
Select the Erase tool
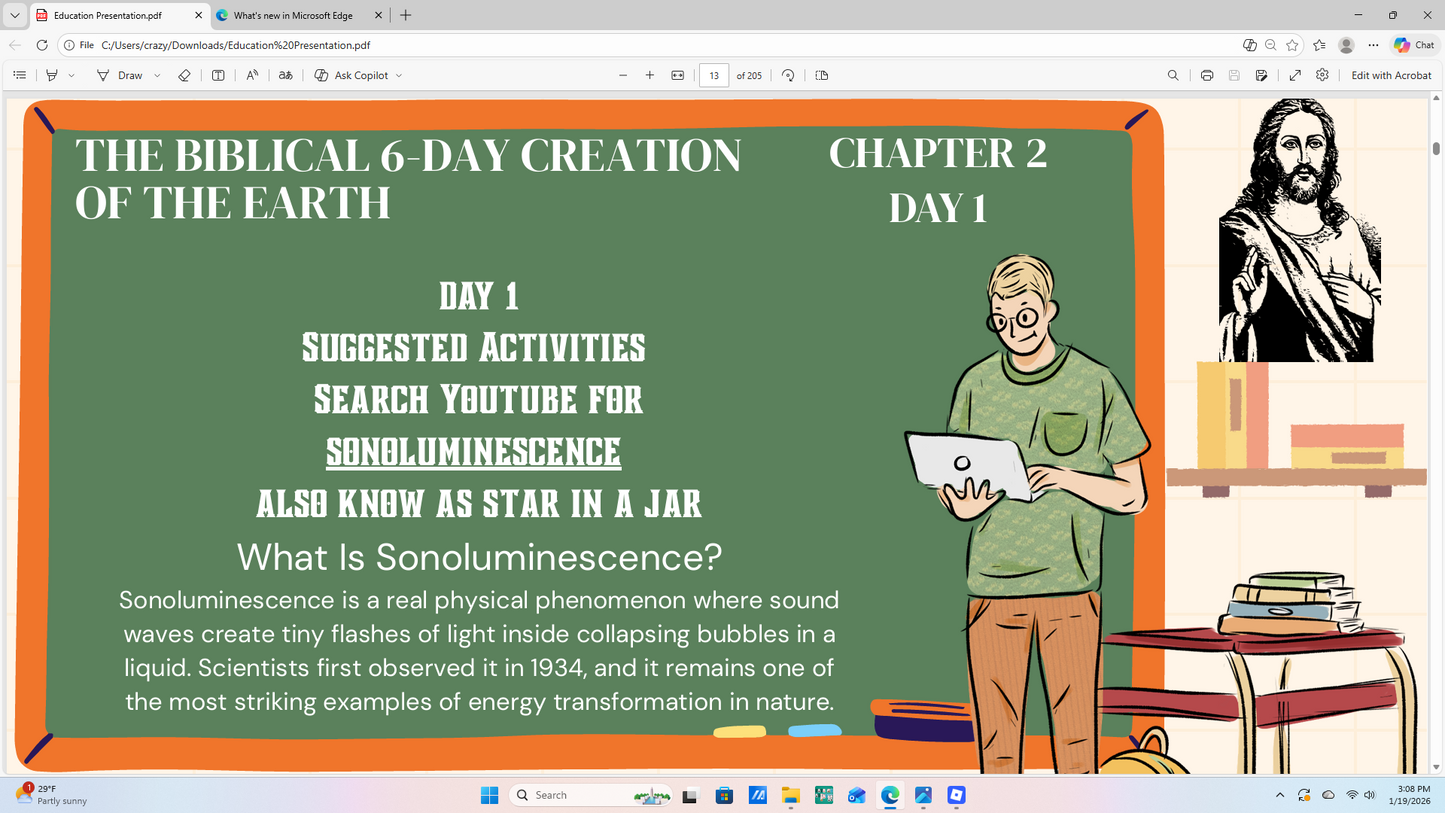click(184, 75)
